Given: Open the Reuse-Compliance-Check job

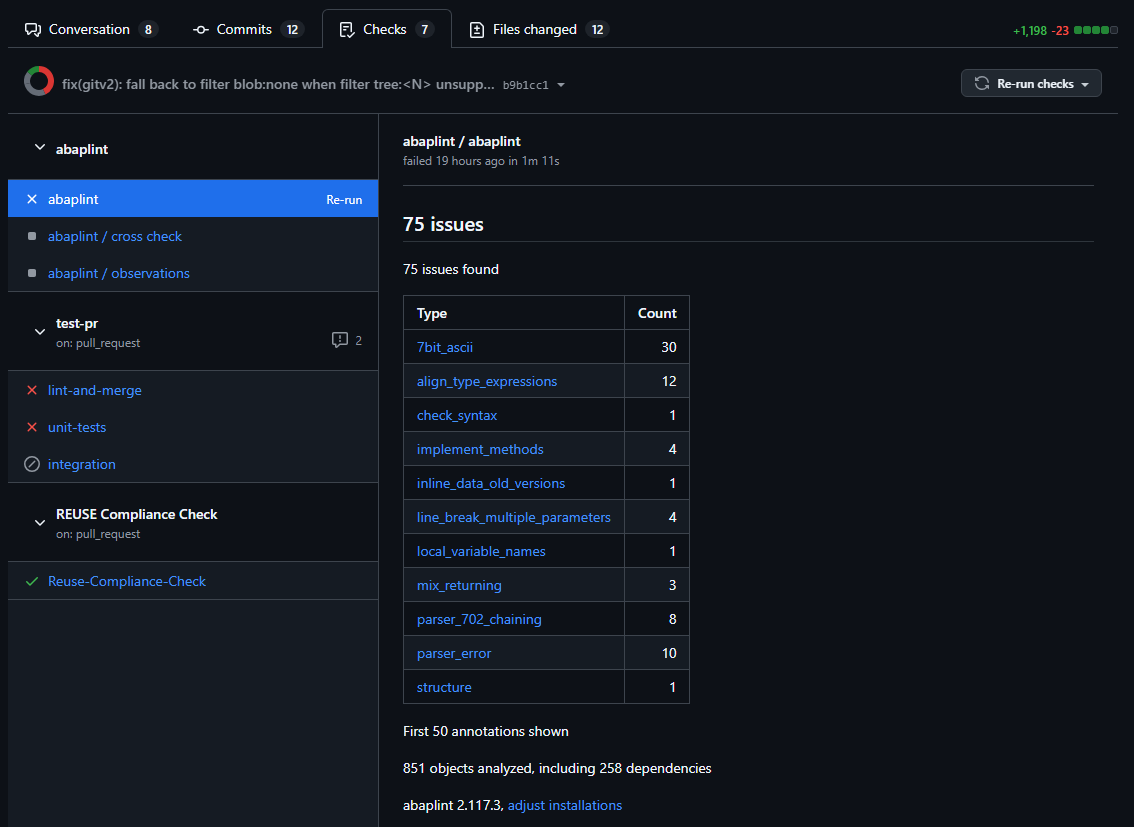Looking at the screenshot, I should pos(127,581).
